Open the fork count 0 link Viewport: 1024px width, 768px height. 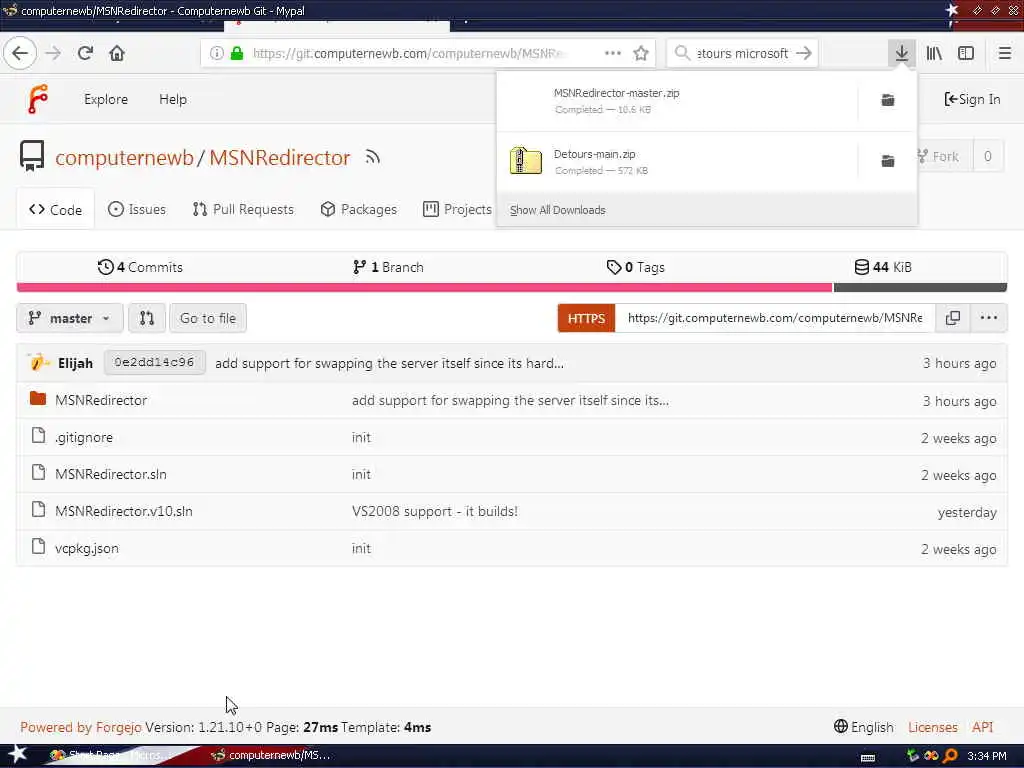(987, 156)
